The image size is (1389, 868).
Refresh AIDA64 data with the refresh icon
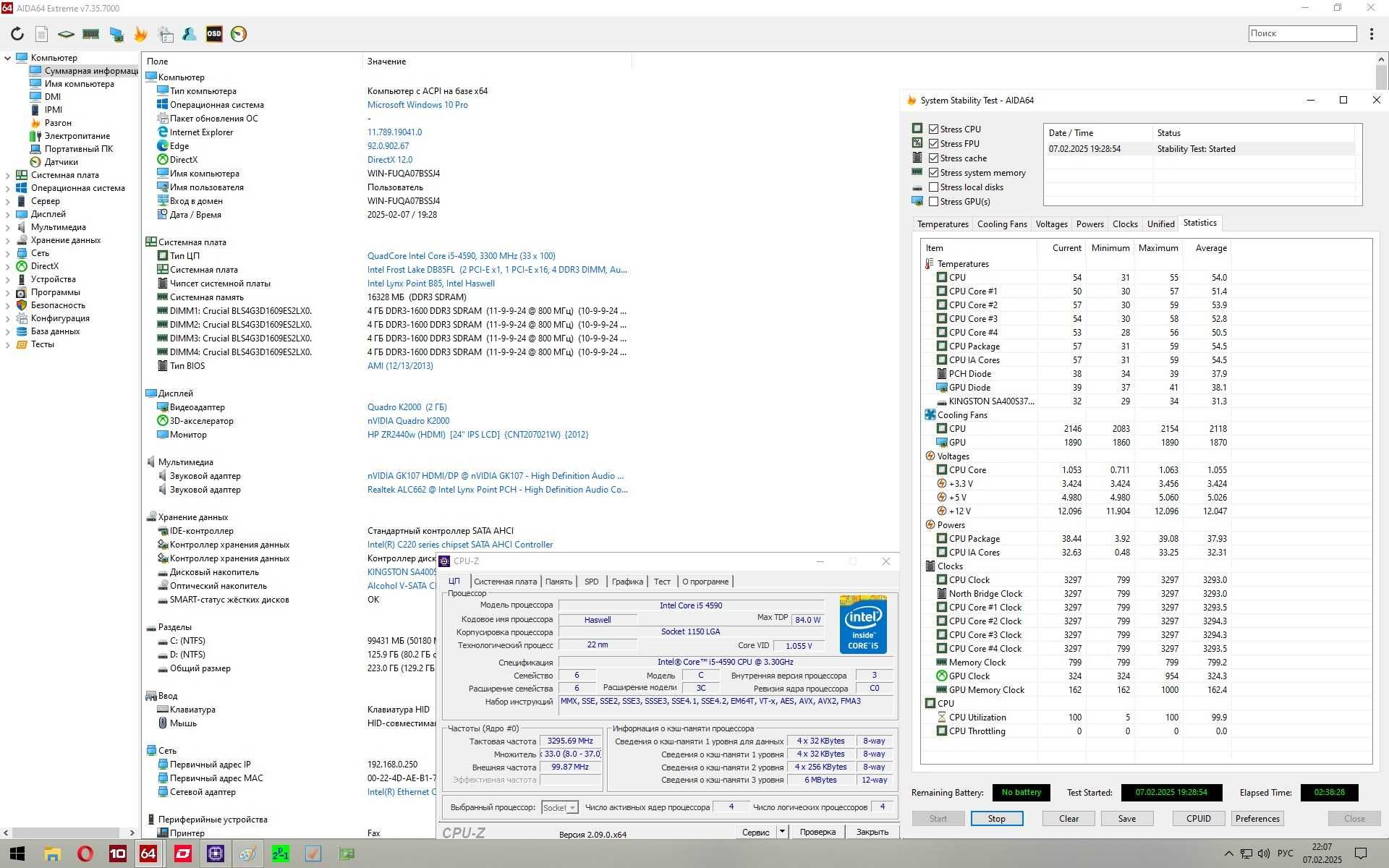[17, 34]
